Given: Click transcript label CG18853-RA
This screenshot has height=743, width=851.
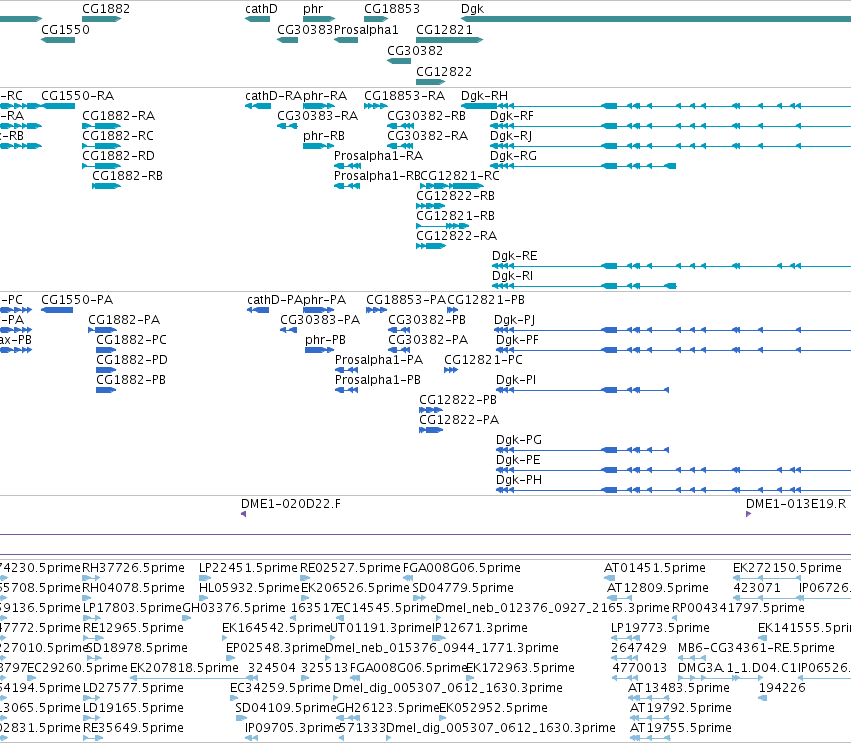Looking at the screenshot, I should 404,96.
